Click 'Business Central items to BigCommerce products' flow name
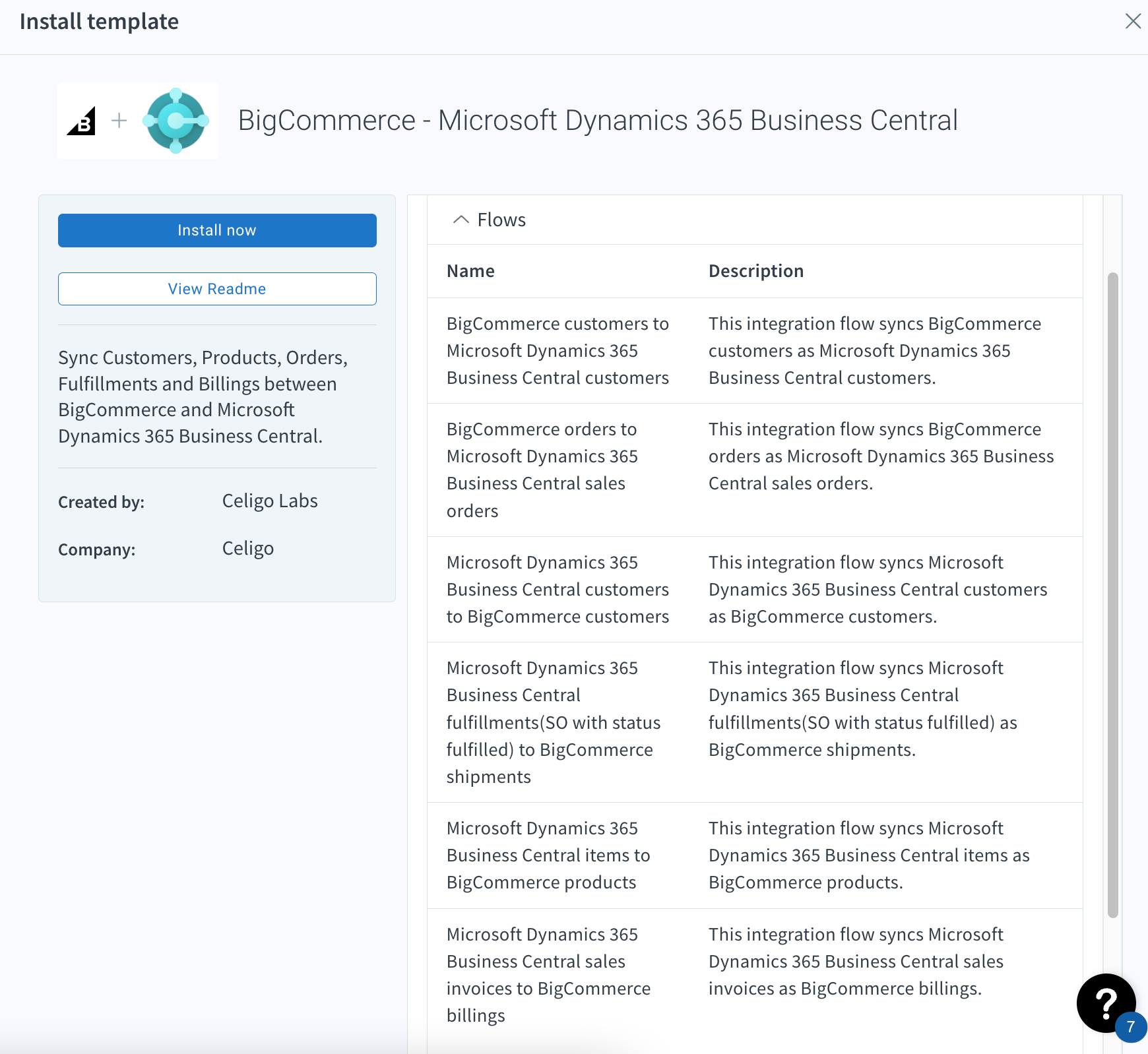The image size is (1148, 1054). point(548,855)
